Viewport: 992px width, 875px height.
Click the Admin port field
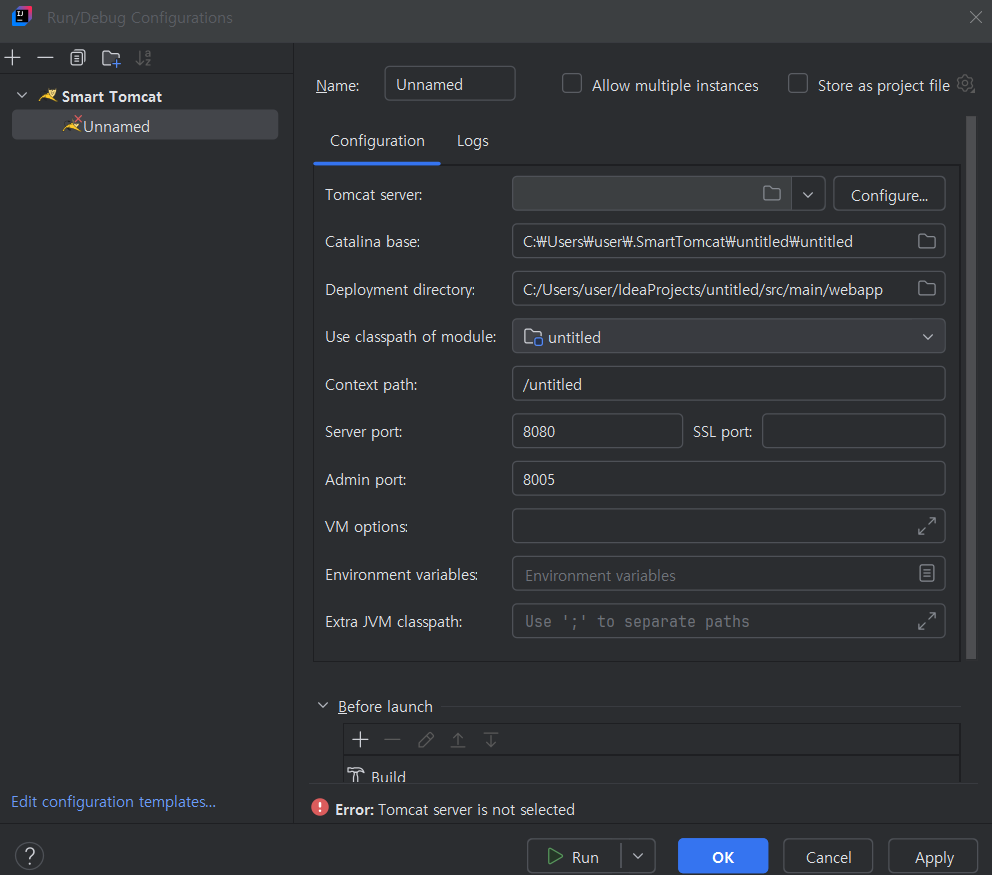(729, 479)
